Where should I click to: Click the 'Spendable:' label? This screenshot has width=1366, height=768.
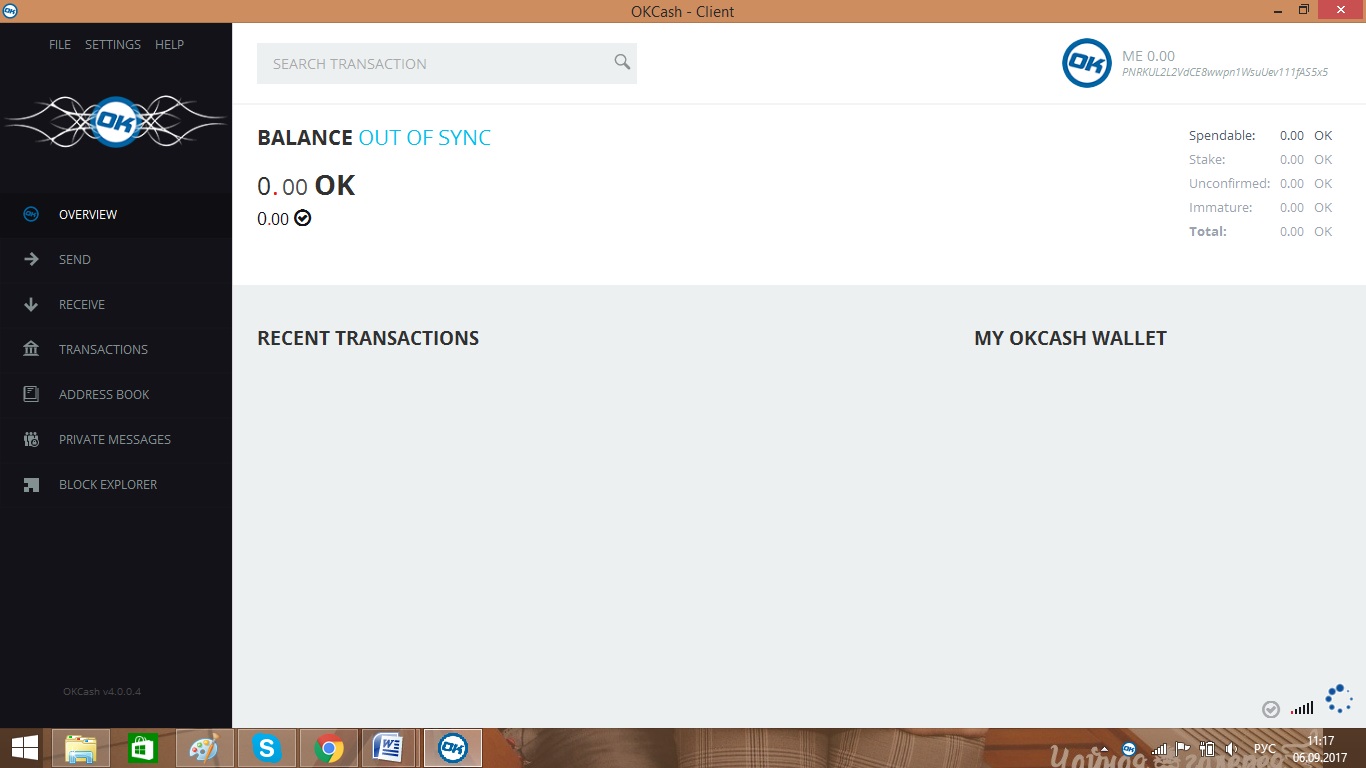1222,136
